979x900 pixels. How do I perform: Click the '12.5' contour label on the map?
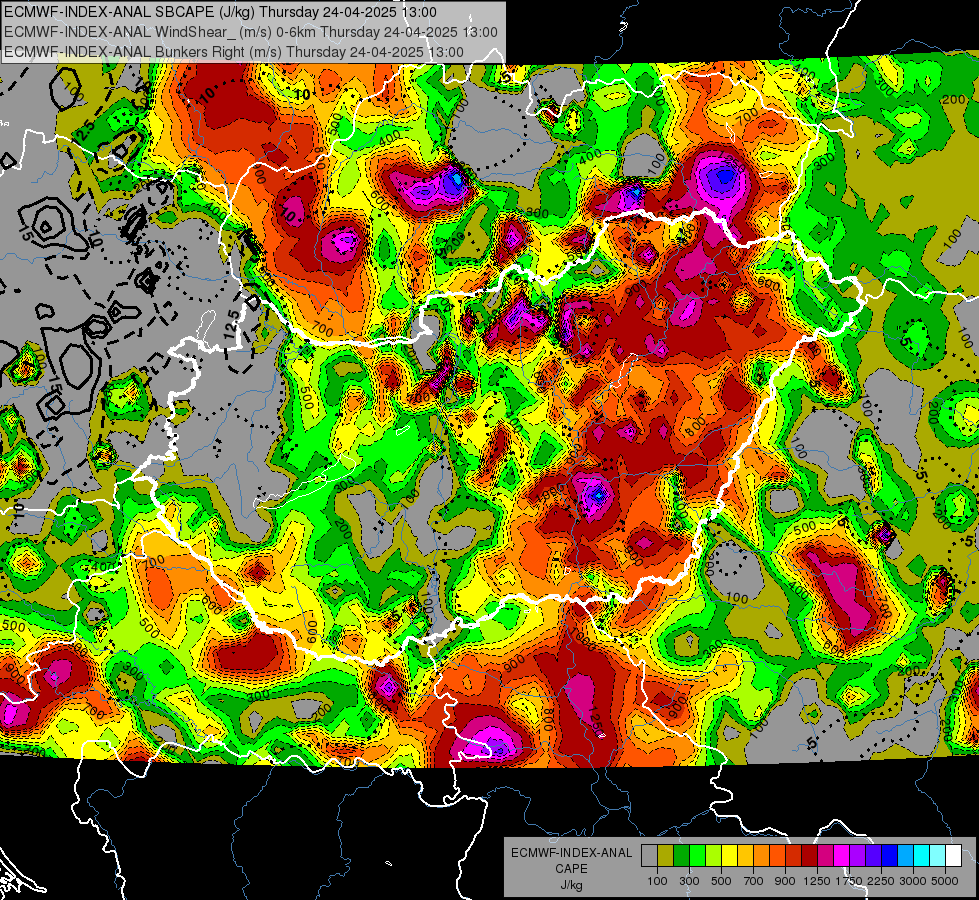point(232,325)
